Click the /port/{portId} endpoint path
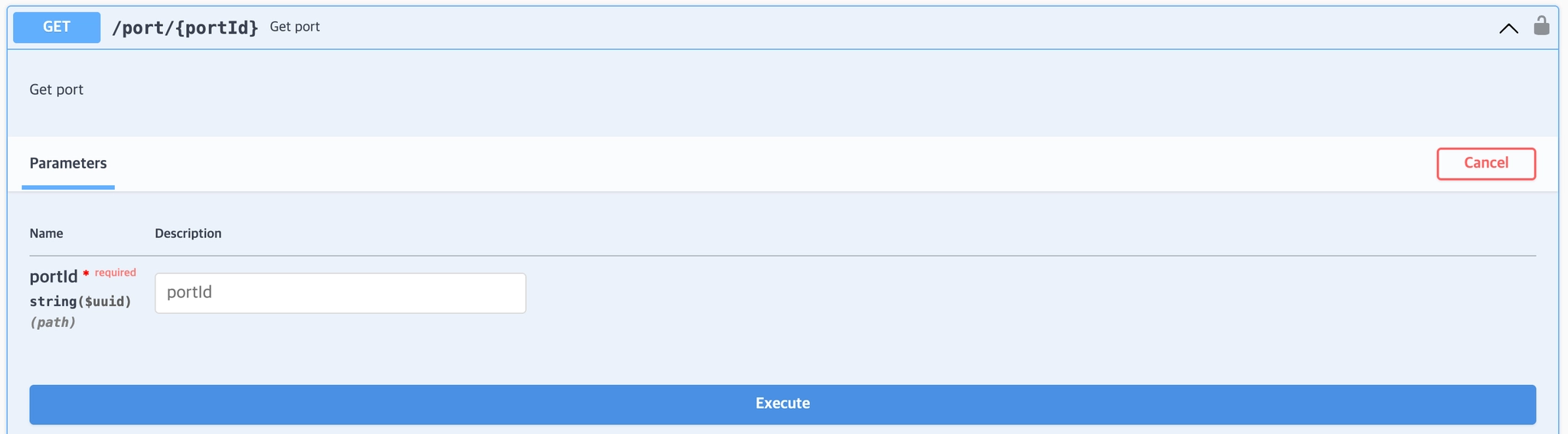The height and width of the screenshot is (434, 1568). pos(185,28)
